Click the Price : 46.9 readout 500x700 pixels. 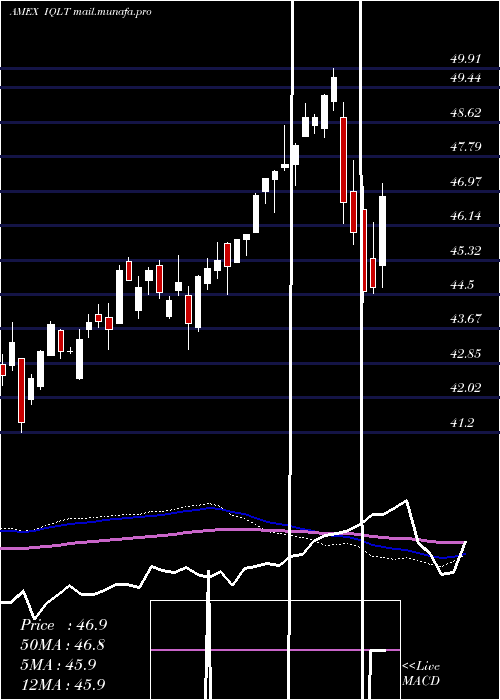point(63,625)
